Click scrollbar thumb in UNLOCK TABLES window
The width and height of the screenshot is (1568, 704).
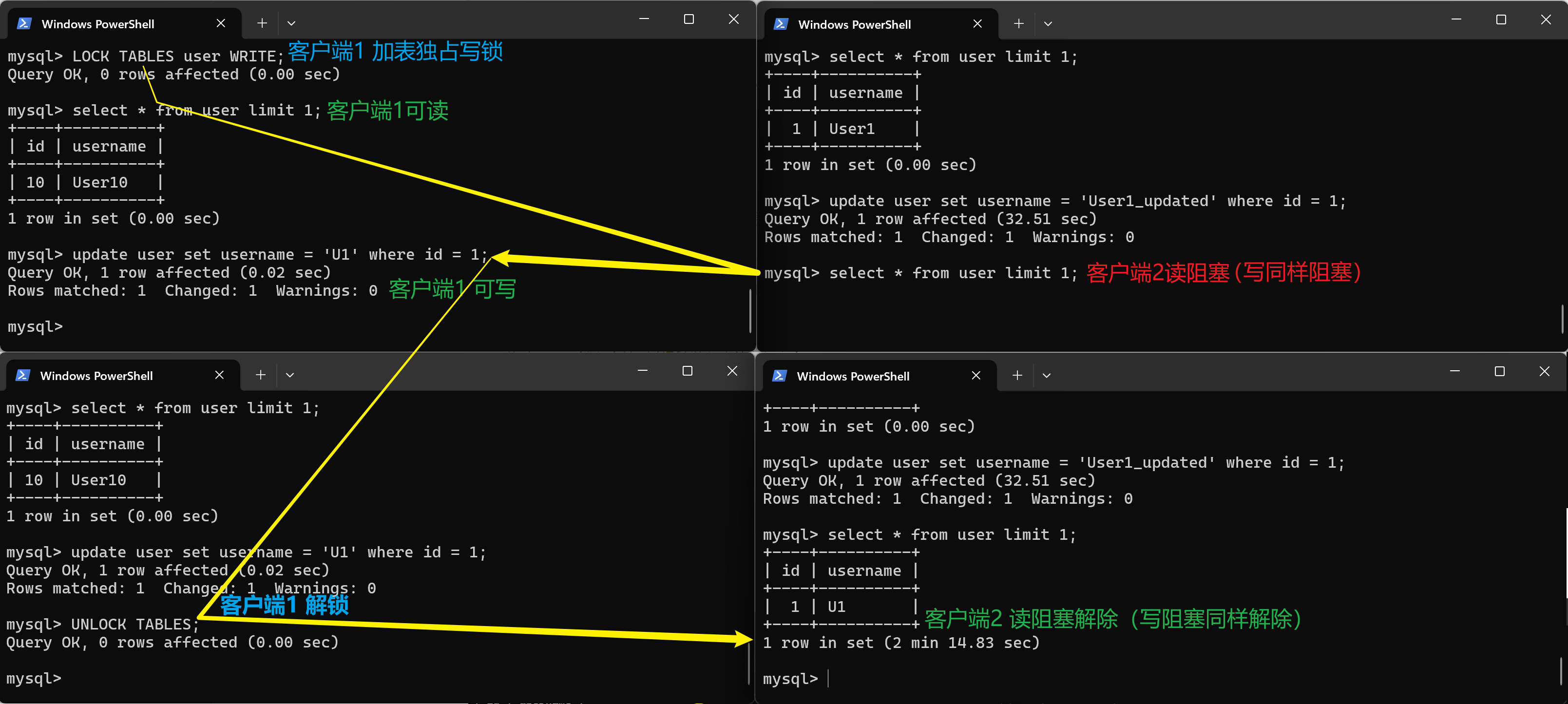coord(749,663)
